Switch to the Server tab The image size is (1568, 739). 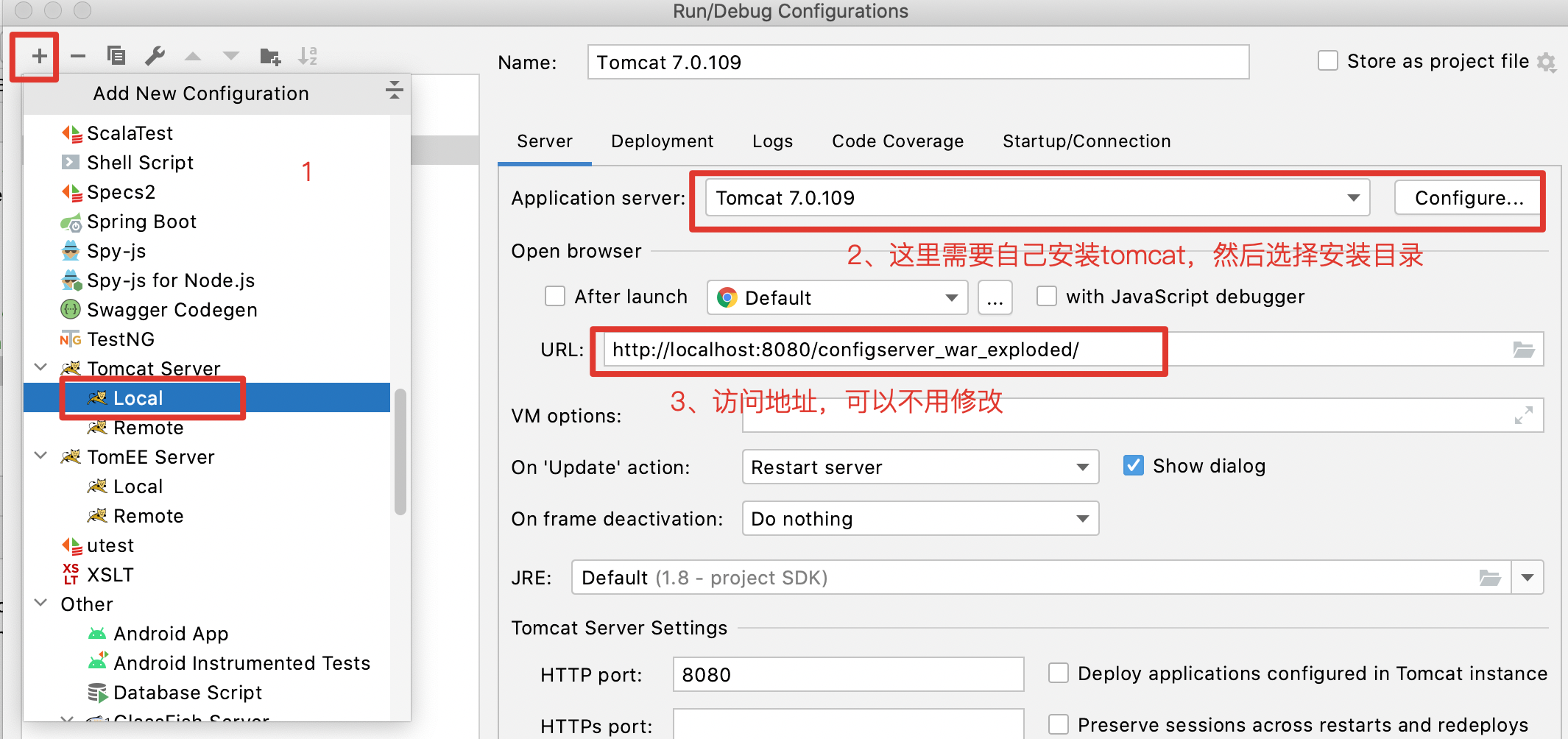click(545, 141)
